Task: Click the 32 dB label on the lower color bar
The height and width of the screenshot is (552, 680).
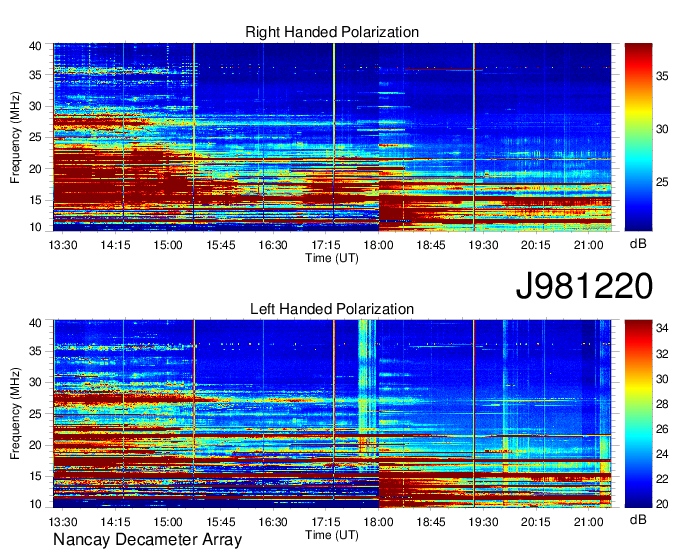Action: [x=662, y=354]
